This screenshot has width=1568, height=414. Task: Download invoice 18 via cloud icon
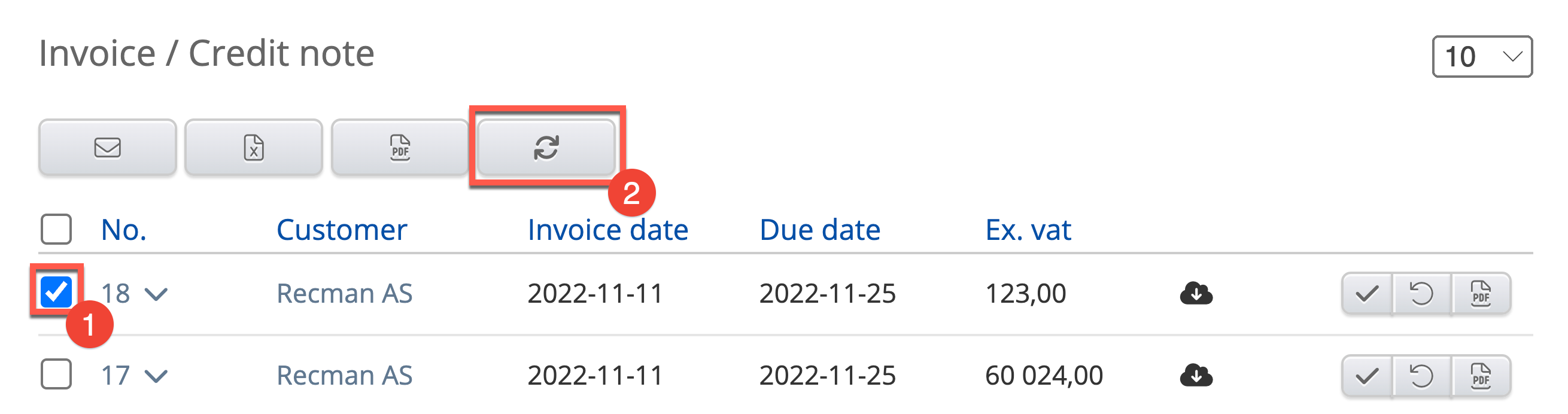coord(1196,294)
